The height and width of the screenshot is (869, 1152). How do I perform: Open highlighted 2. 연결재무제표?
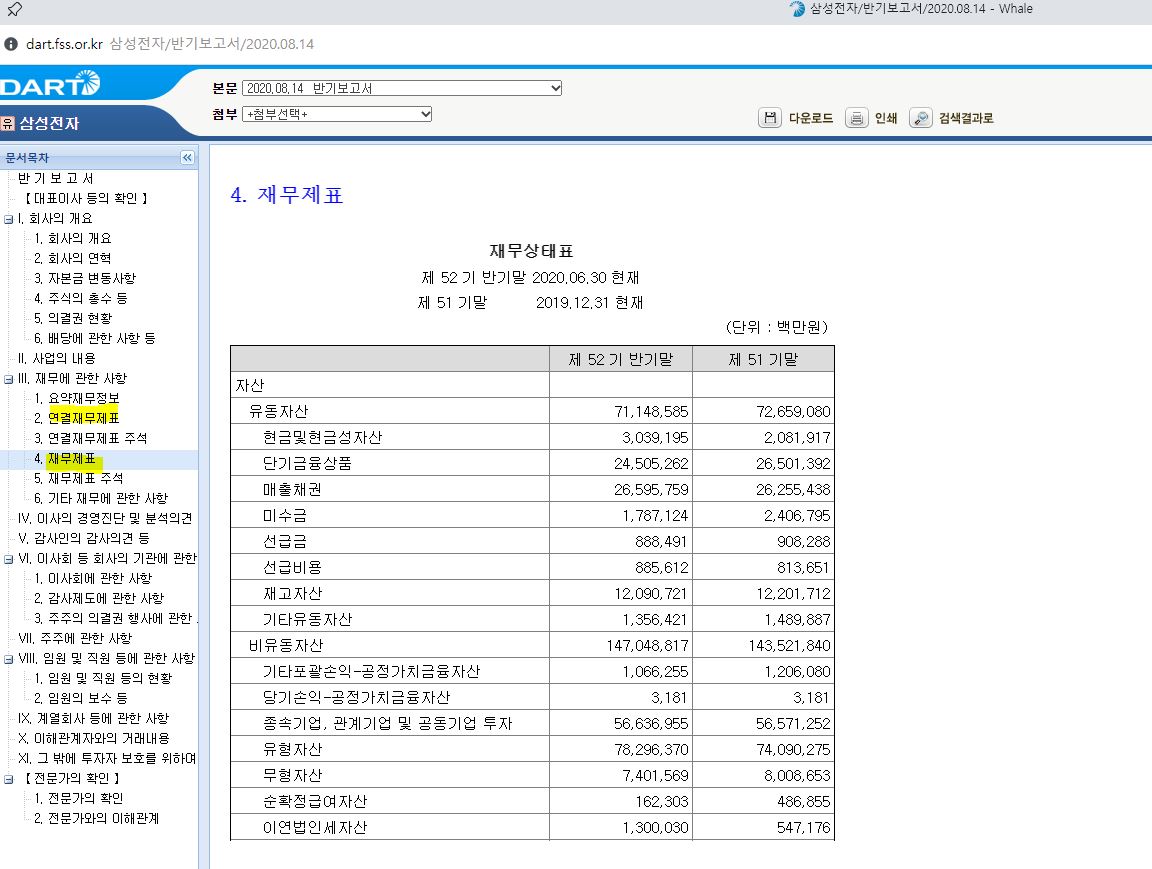click(76, 418)
